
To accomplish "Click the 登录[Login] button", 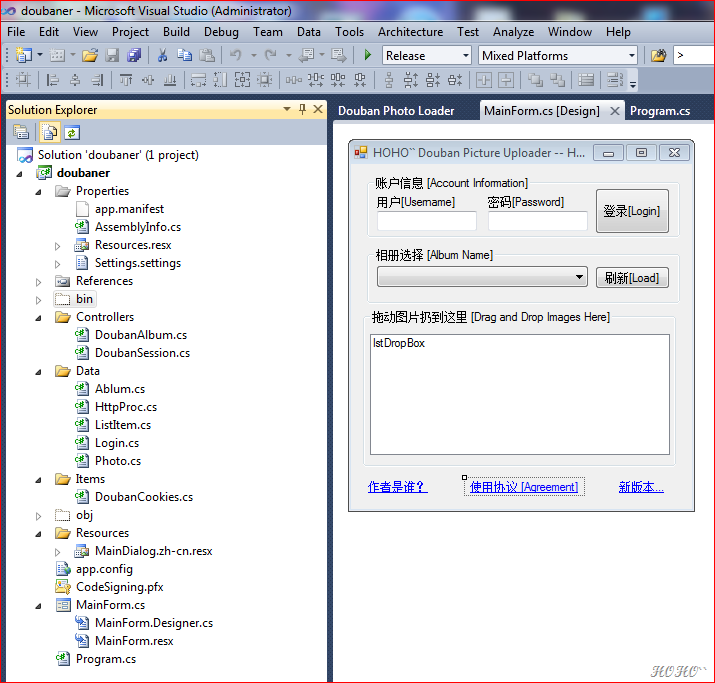I will pos(632,211).
